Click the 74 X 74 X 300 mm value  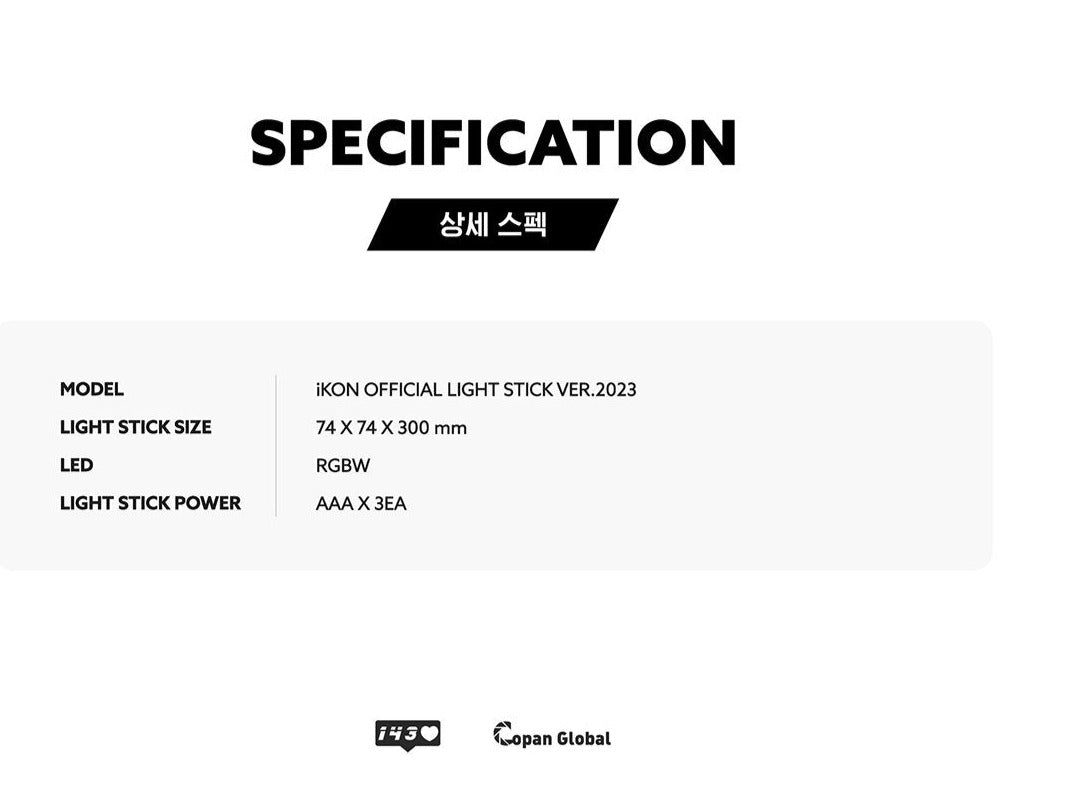[391, 428]
